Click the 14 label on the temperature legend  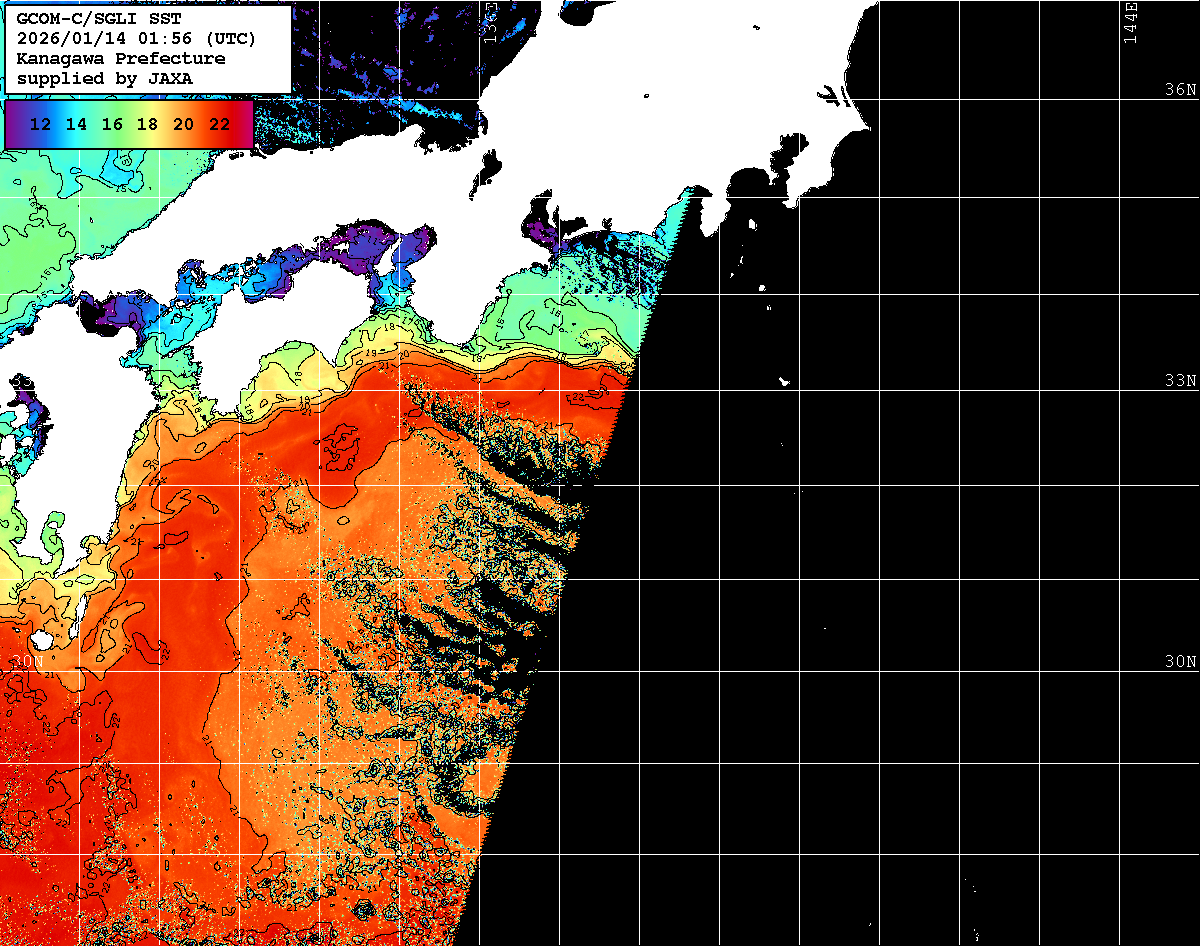76,125
